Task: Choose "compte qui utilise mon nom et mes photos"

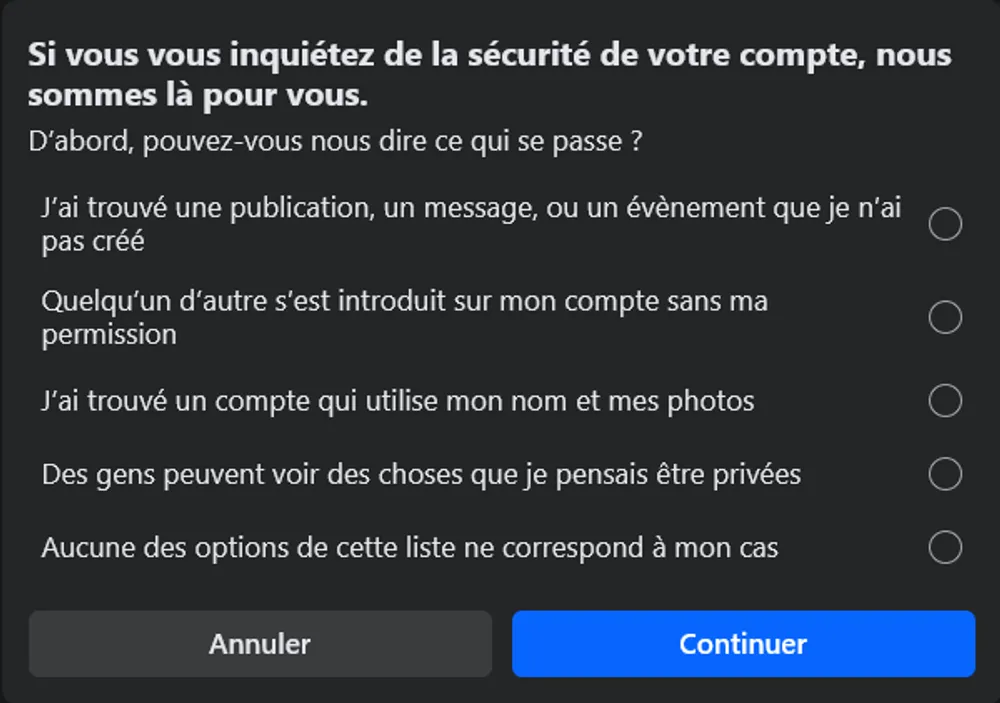Action: 944,401
